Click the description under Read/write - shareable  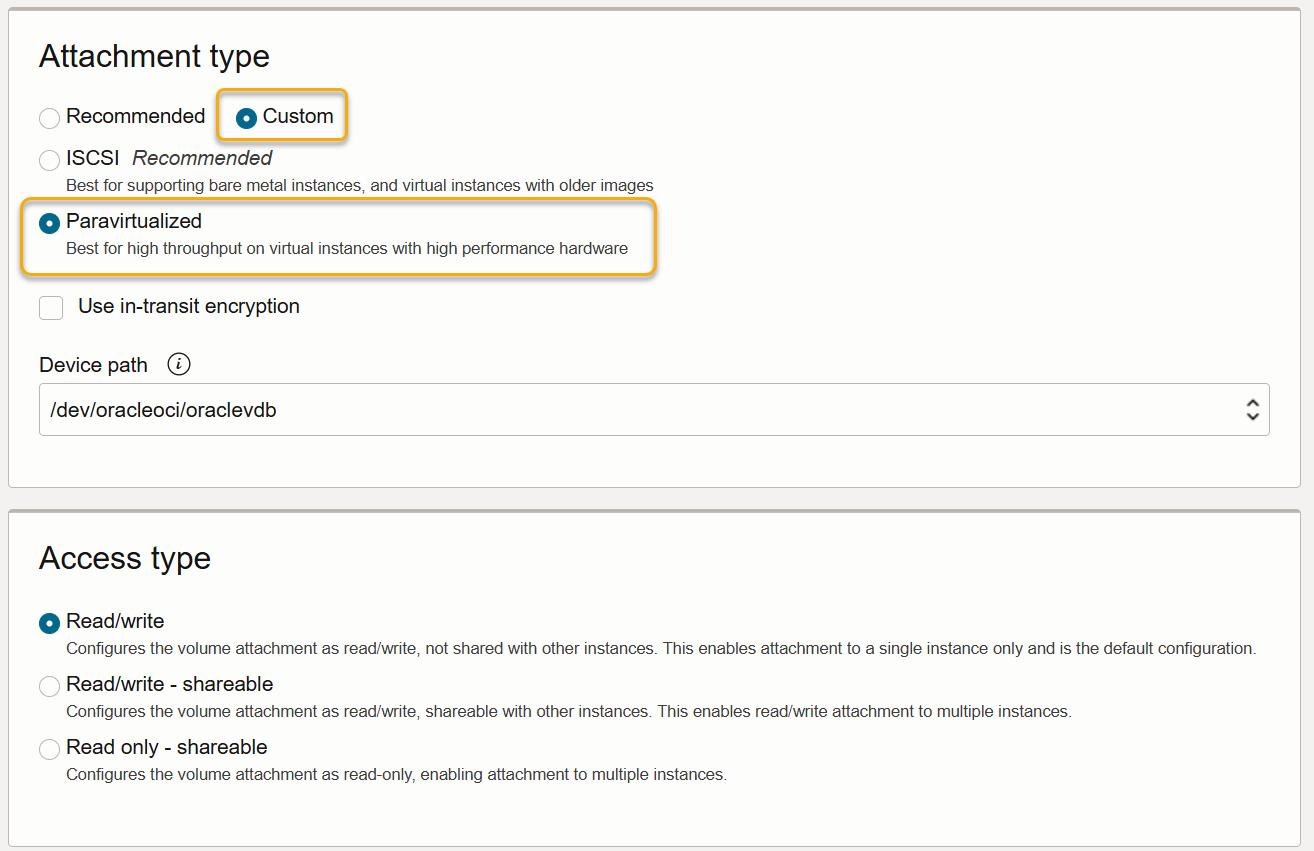point(568,711)
